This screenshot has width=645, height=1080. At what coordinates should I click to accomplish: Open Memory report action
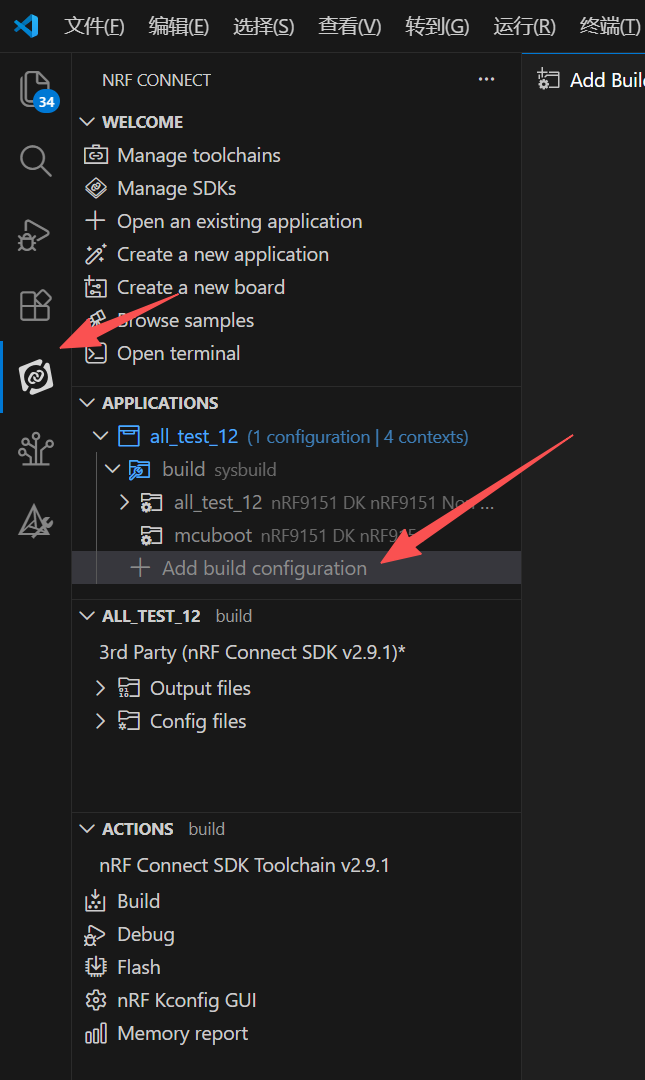(x=183, y=1034)
